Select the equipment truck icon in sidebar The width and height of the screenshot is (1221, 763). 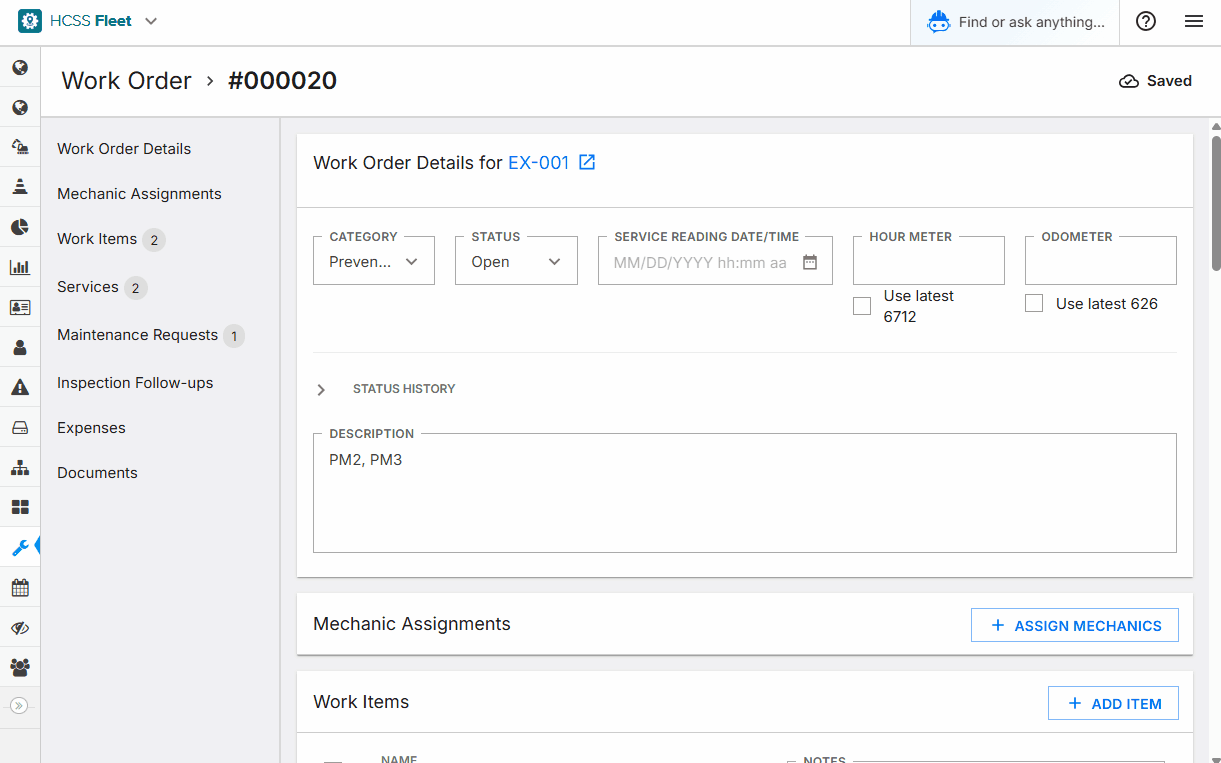[20, 146]
